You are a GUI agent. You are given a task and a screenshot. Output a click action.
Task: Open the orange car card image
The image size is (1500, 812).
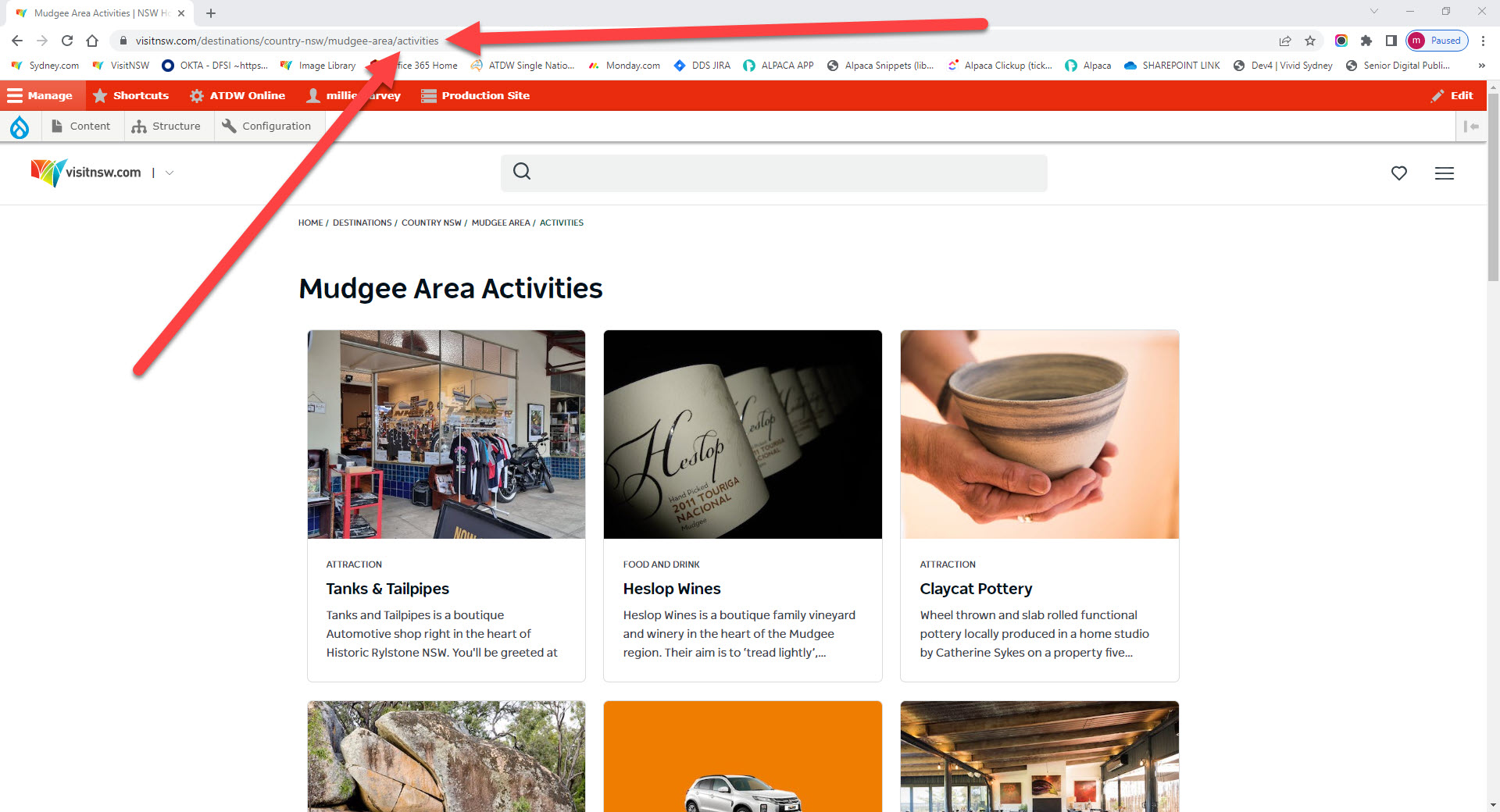click(743, 757)
